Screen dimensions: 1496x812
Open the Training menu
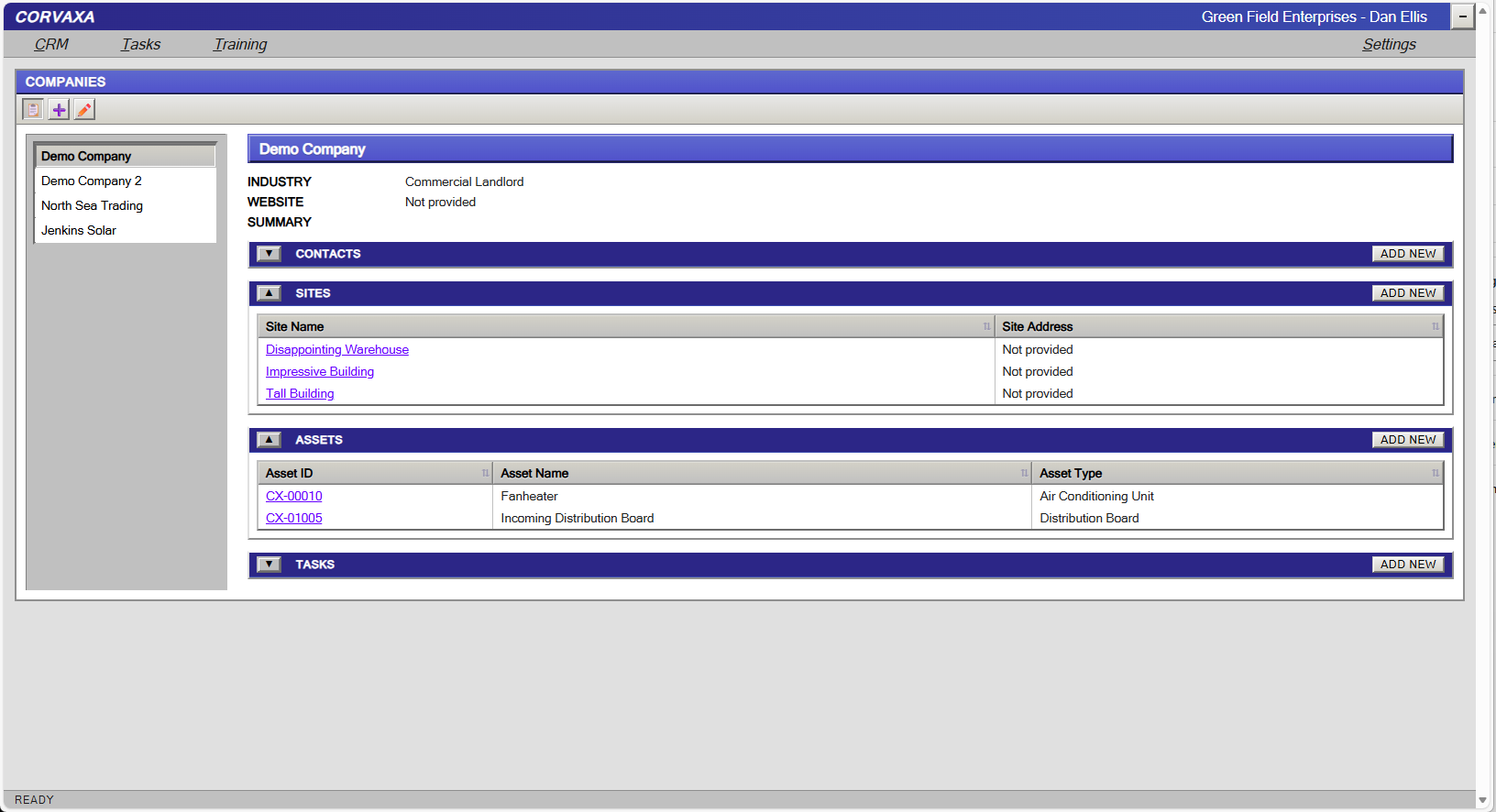coord(240,44)
